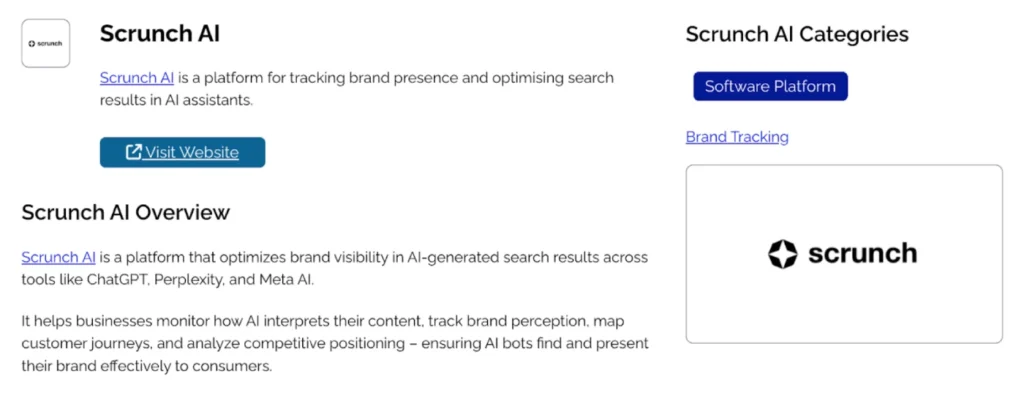1024x420 pixels.
Task: Click the small scrunch logo thumbnail
Action: [46, 43]
